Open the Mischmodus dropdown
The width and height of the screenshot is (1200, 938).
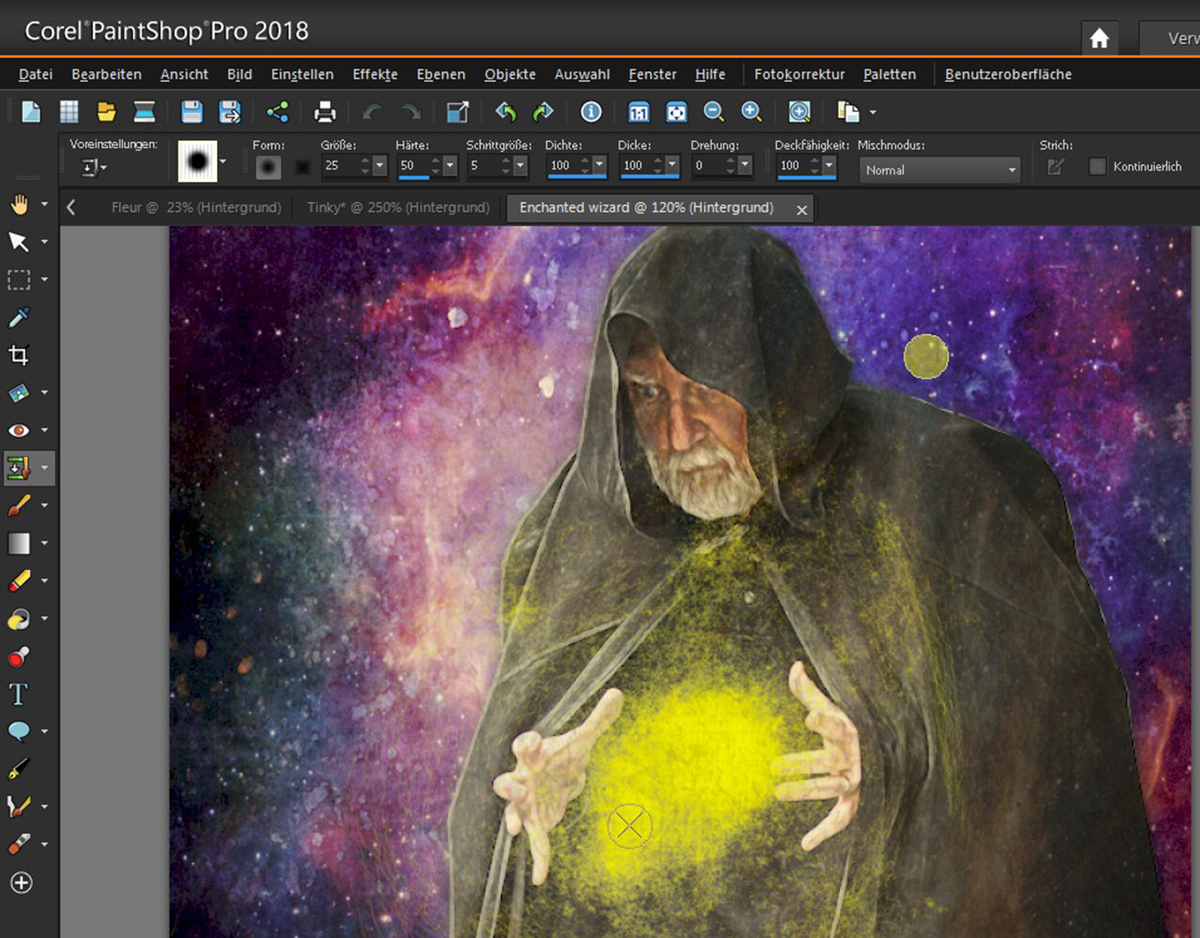(x=939, y=170)
